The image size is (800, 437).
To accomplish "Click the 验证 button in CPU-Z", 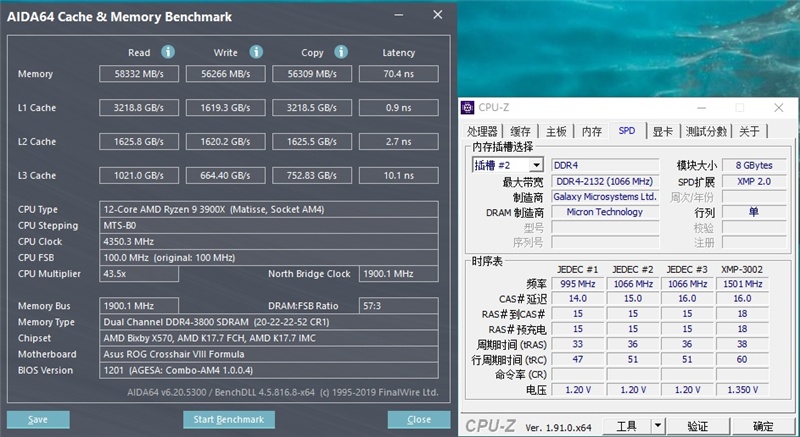I will pyautogui.click(x=698, y=425).
